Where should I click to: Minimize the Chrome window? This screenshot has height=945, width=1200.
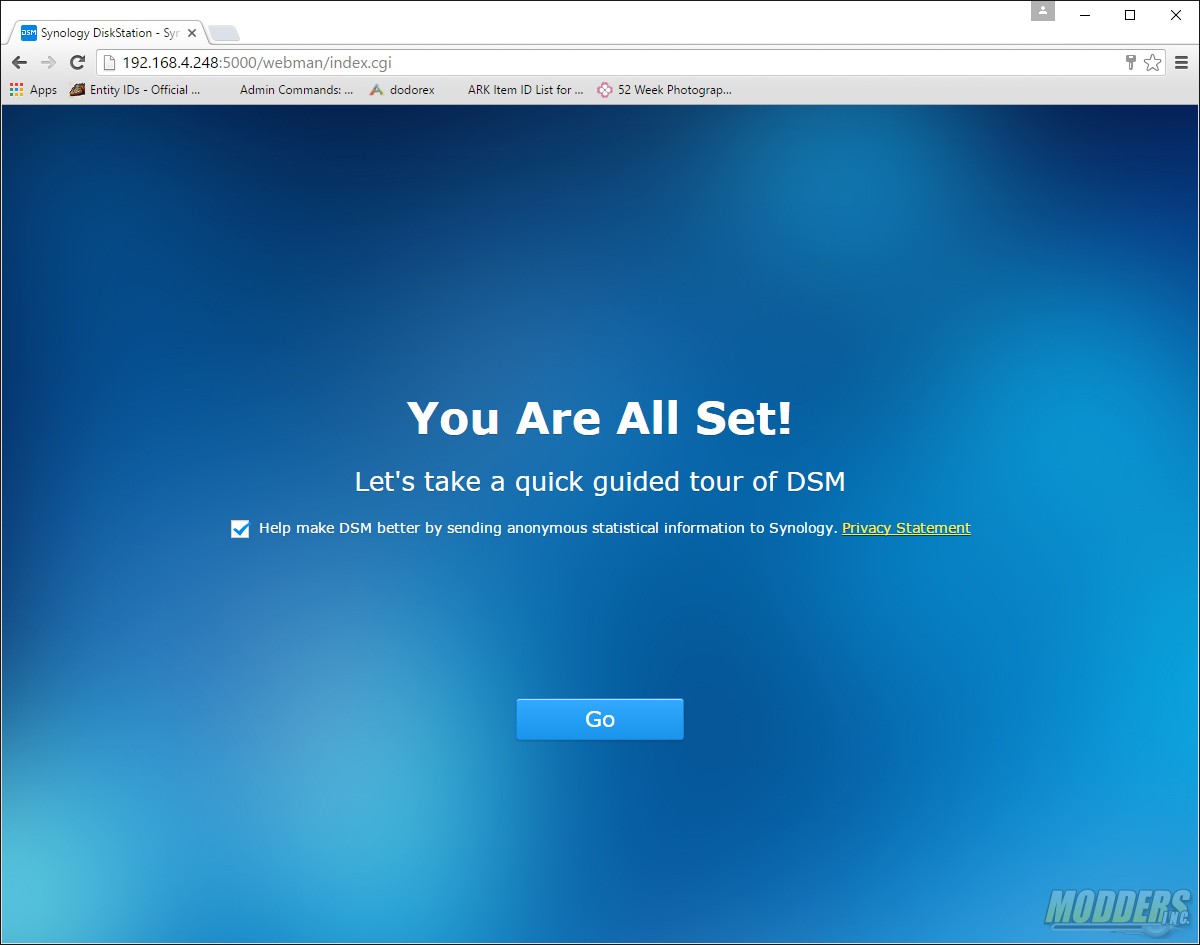(1085, 15)
